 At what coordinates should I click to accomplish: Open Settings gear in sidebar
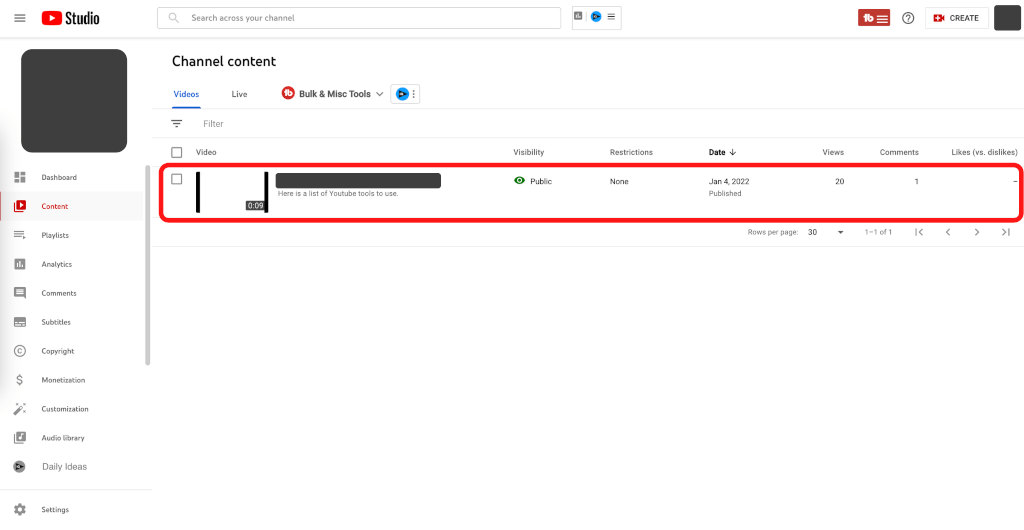(20, 509)
